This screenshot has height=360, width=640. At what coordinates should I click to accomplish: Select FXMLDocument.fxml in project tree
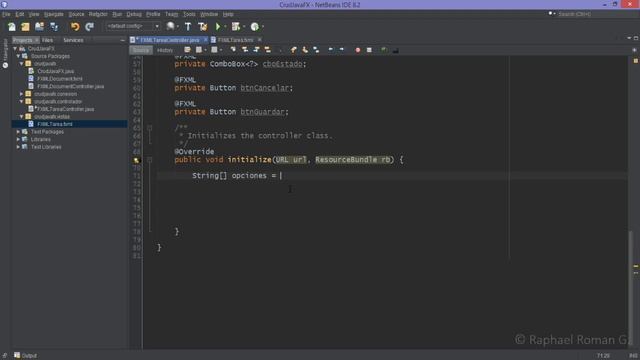click(60, 79)
